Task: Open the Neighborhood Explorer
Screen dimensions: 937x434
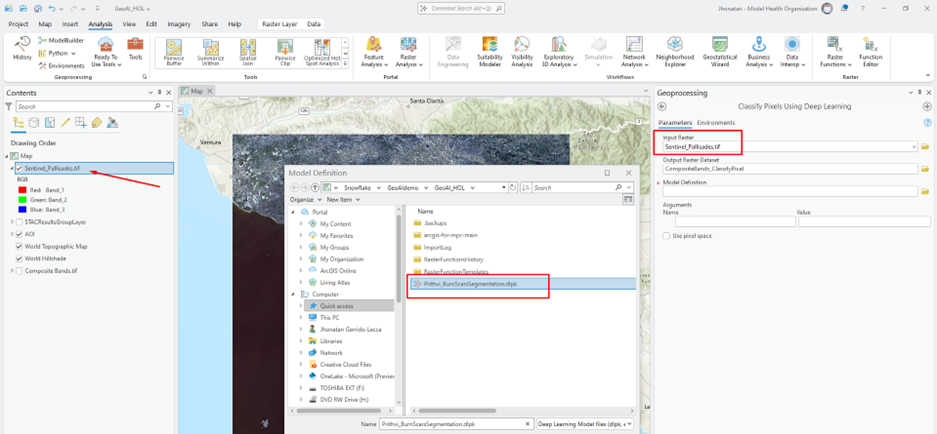Action: 675,51
